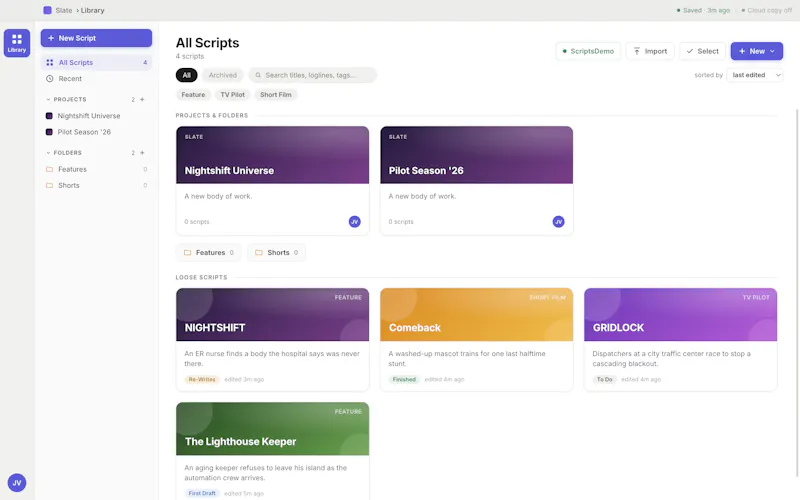800x500 pixels.
Task: Click Nightshift Universe project color square in sidebar
Action: [x=49, y=116]
